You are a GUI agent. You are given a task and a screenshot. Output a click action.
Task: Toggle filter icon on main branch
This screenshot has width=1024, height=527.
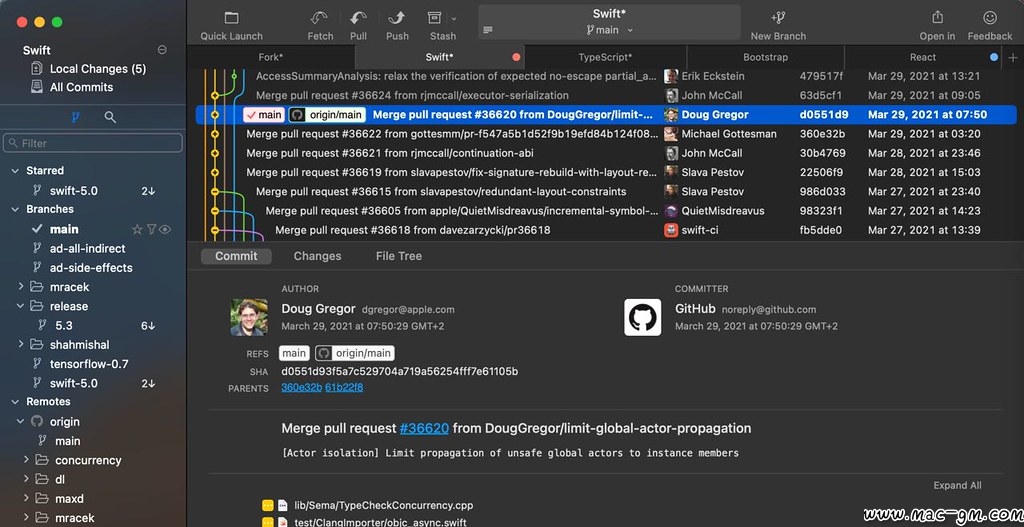click(x=152, y=229)
